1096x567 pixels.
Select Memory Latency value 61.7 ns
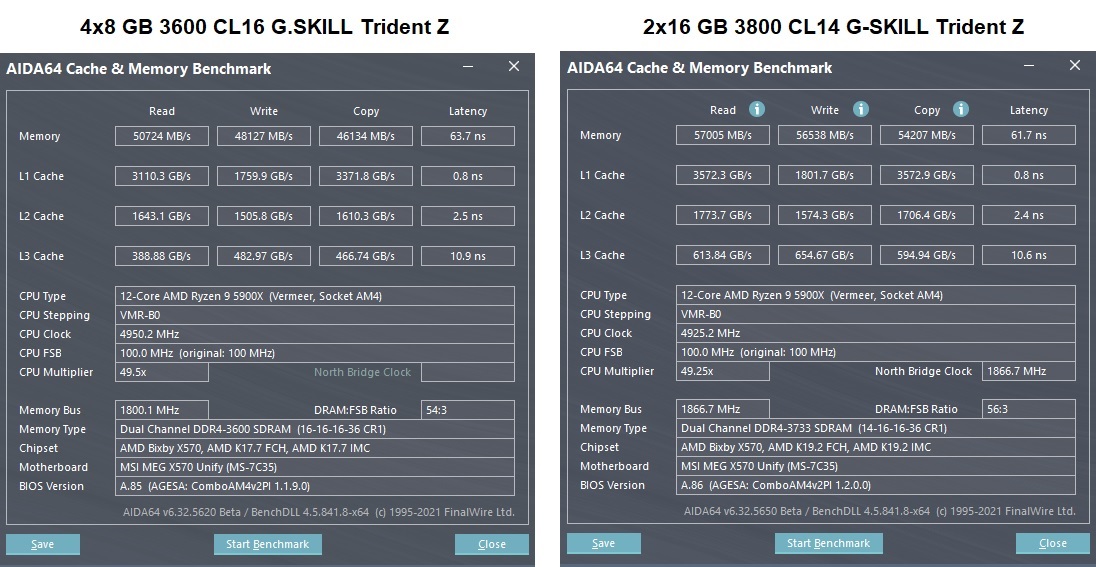[1029, 135]
